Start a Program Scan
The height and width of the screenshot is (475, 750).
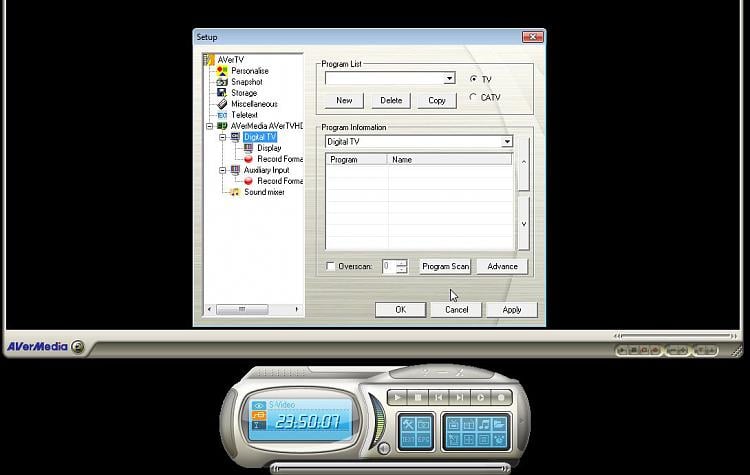(x=445, y=266)
